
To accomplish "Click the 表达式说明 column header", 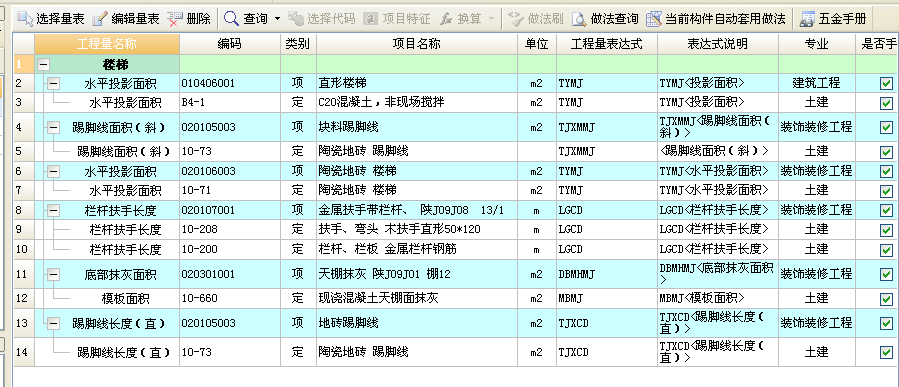I will pyautogui.click(x=718, y=44).
